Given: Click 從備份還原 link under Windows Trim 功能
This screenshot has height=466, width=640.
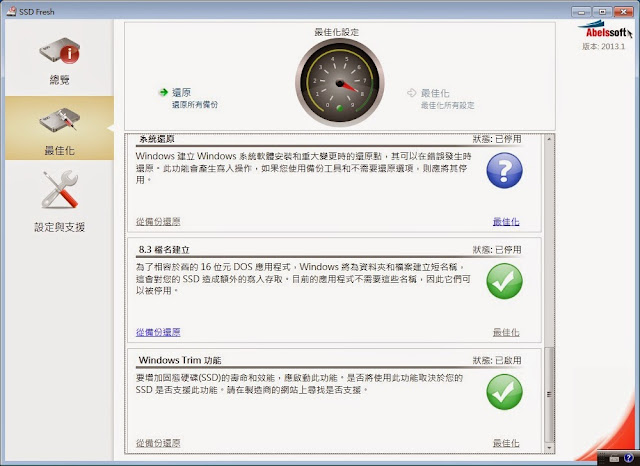Looking at the screenshot, I should coord(158,443).
